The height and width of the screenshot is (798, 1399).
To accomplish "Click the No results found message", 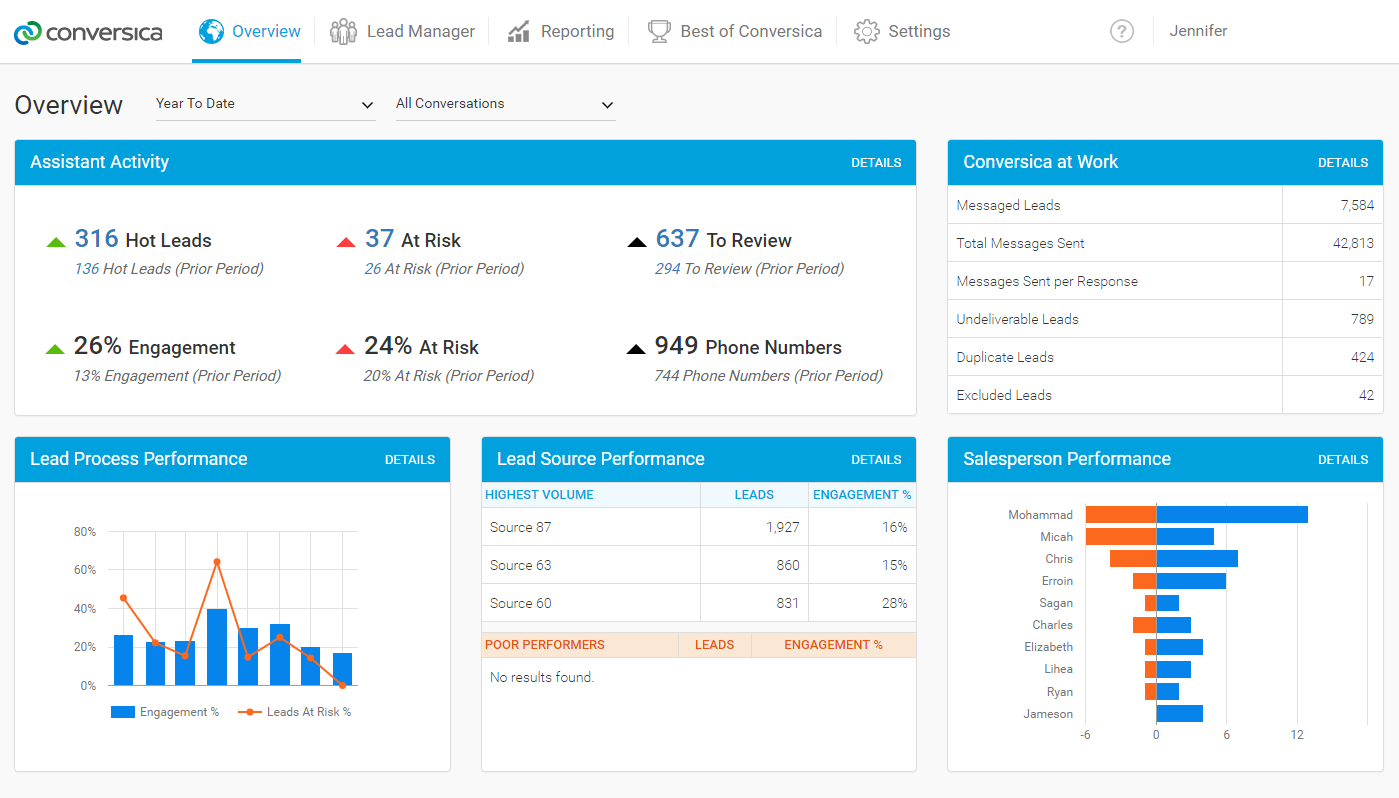I will click(542, 677).
